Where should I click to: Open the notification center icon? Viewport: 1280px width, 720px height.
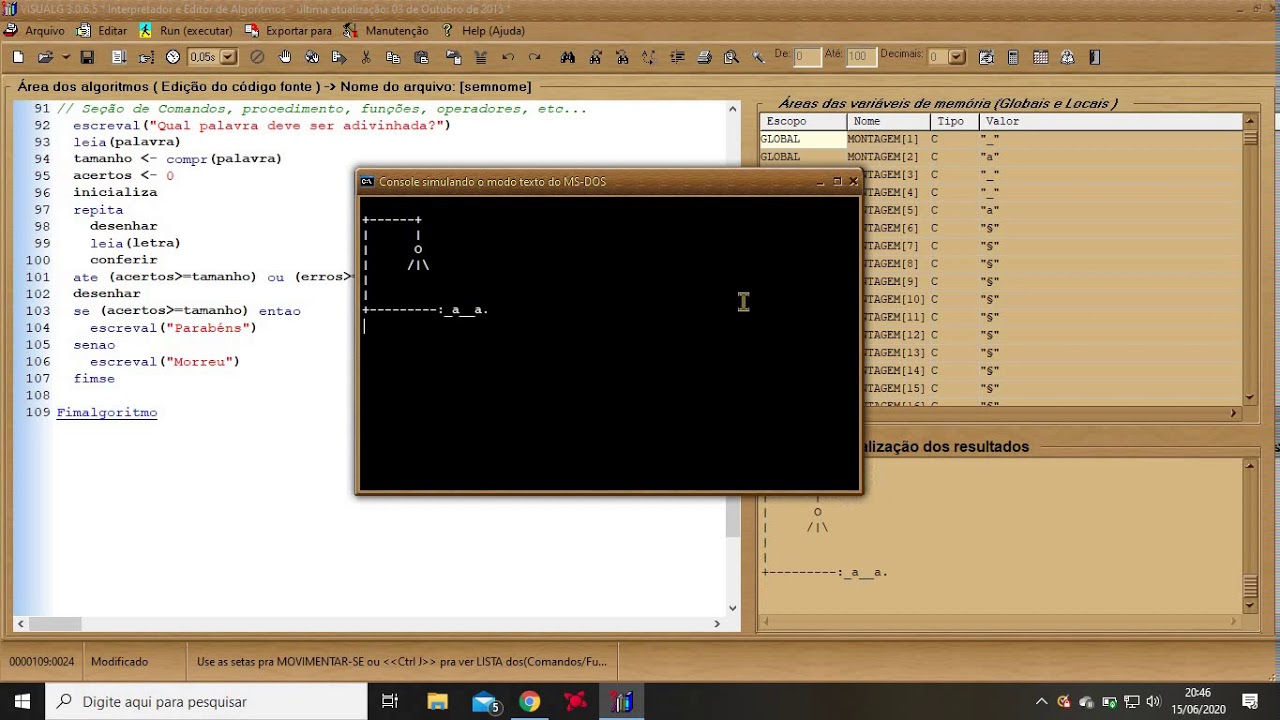click(x=1250, y=701)
